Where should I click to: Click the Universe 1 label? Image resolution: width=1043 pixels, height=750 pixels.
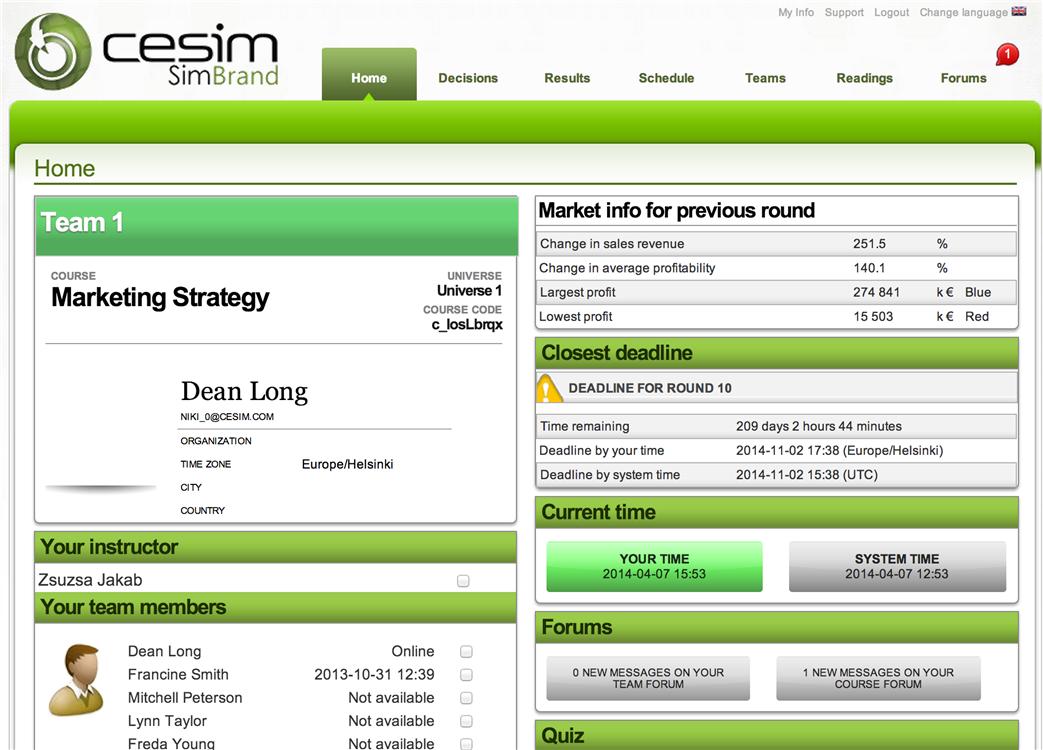[x=470, y=291]
